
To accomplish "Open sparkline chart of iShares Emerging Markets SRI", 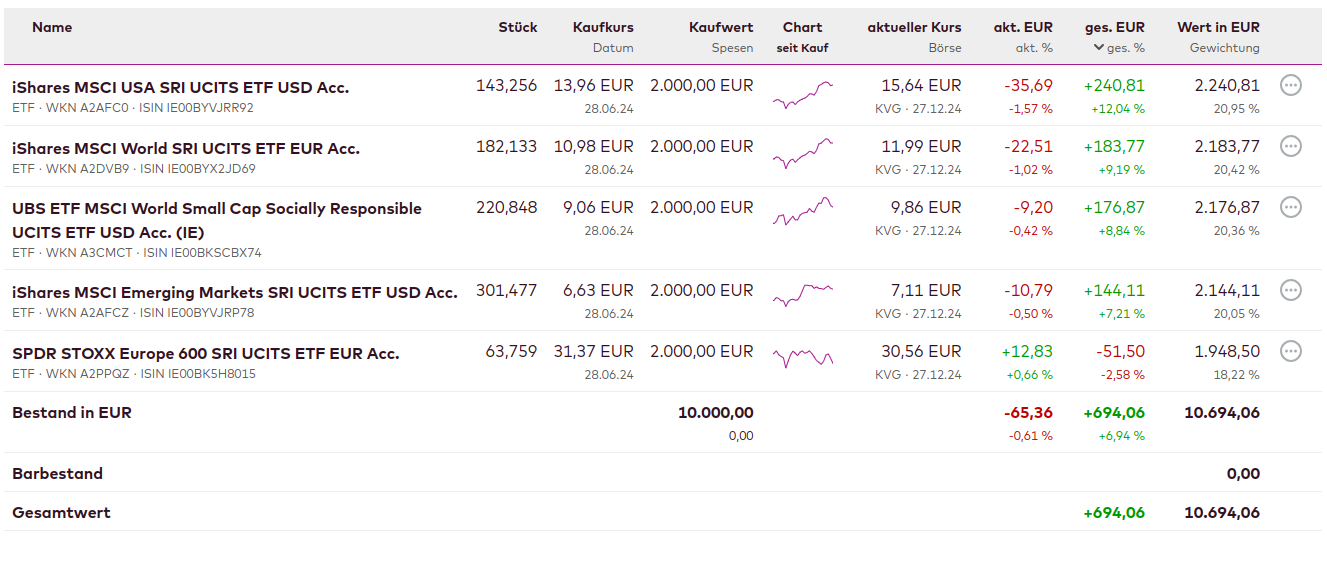I will click(x=802, y=295).
